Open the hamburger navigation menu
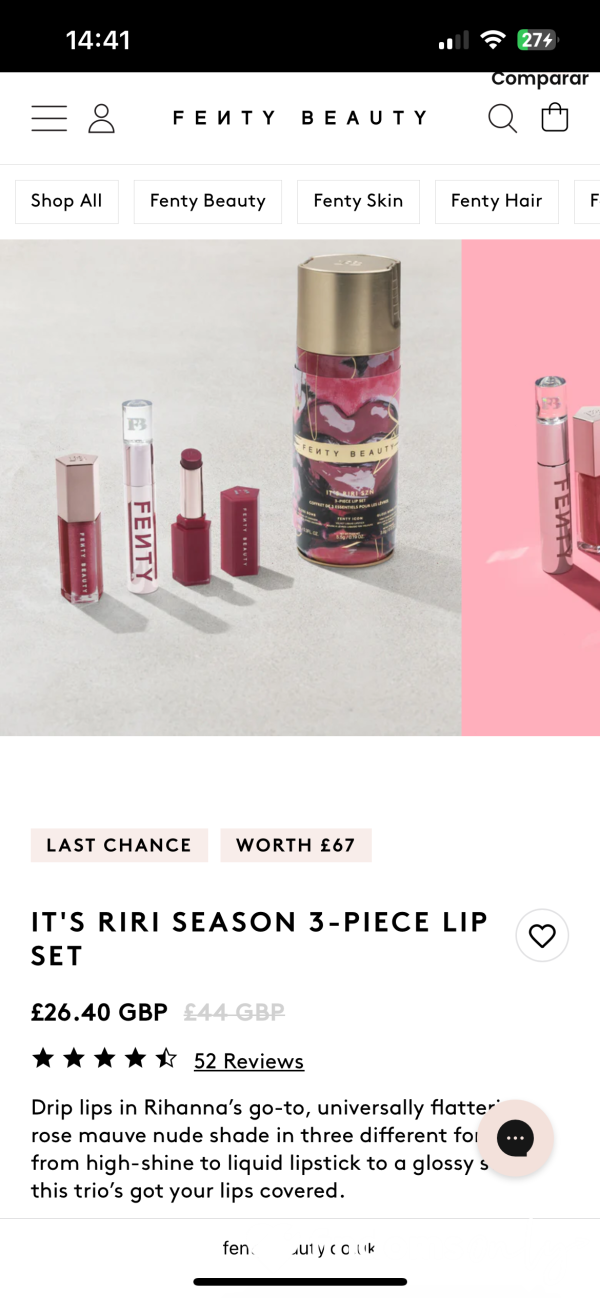 pos(49,118)
